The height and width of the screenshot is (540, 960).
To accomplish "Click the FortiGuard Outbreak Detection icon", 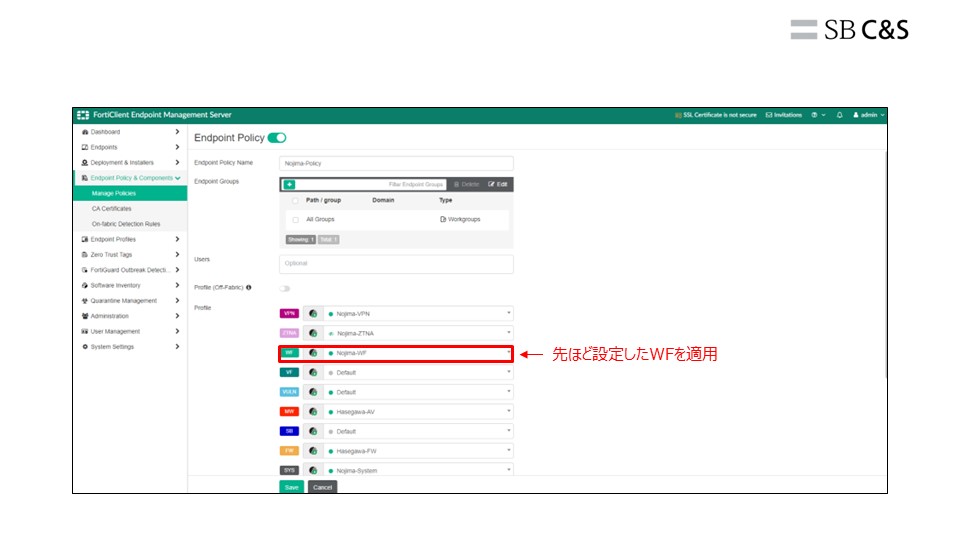I will point(85,270).
